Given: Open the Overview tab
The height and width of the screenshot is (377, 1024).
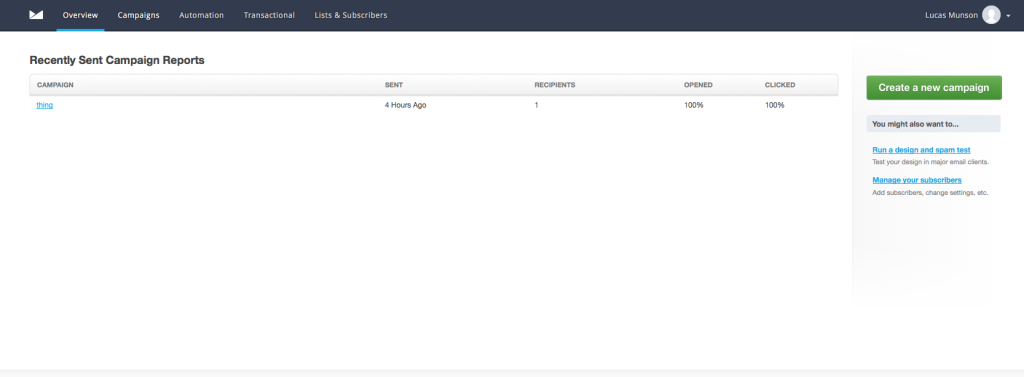Looking at the screenshot, I should pyautogui.click(x=80, y=15).
